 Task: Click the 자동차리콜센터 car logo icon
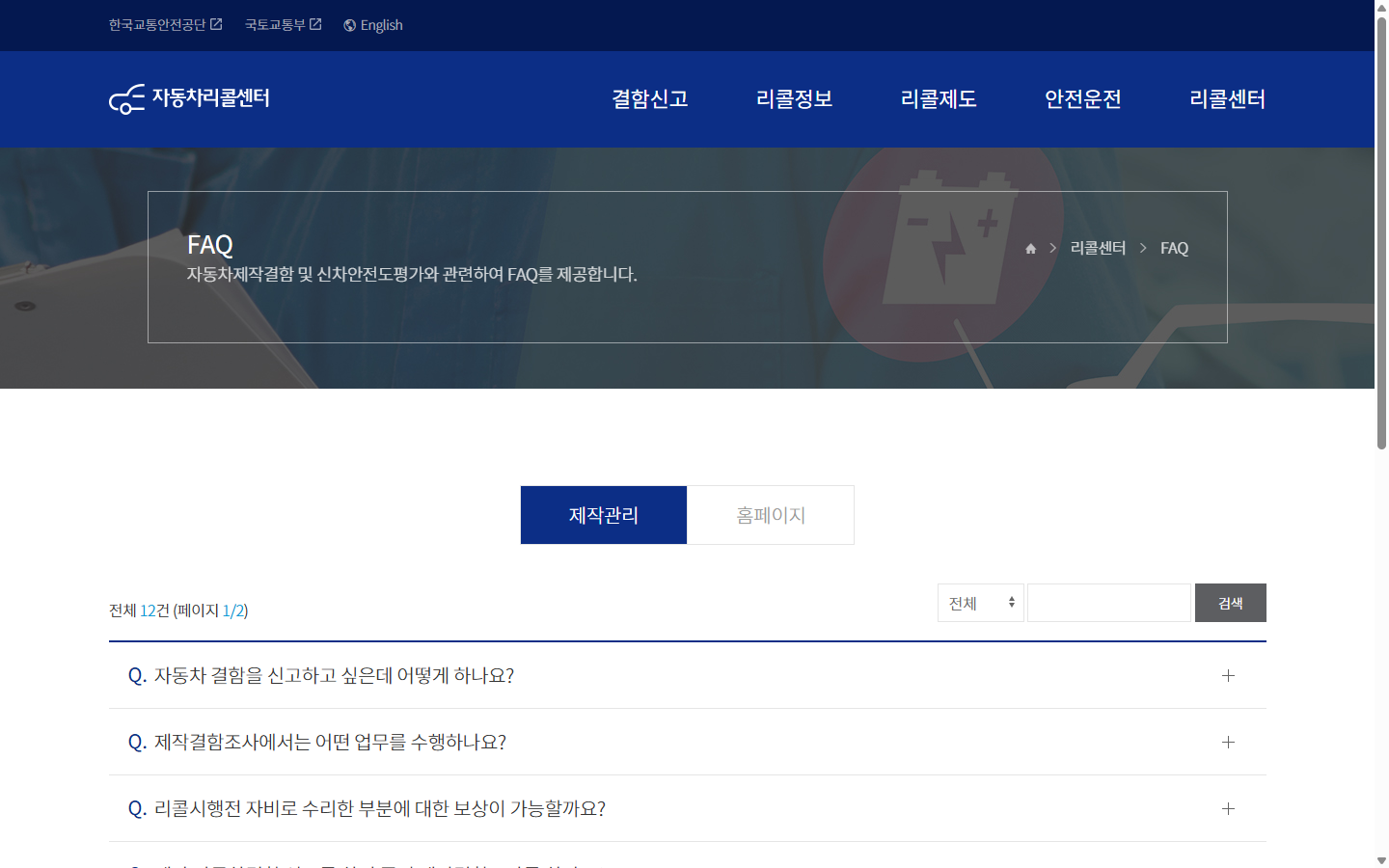pyautogui.click(x=127, y=99)
